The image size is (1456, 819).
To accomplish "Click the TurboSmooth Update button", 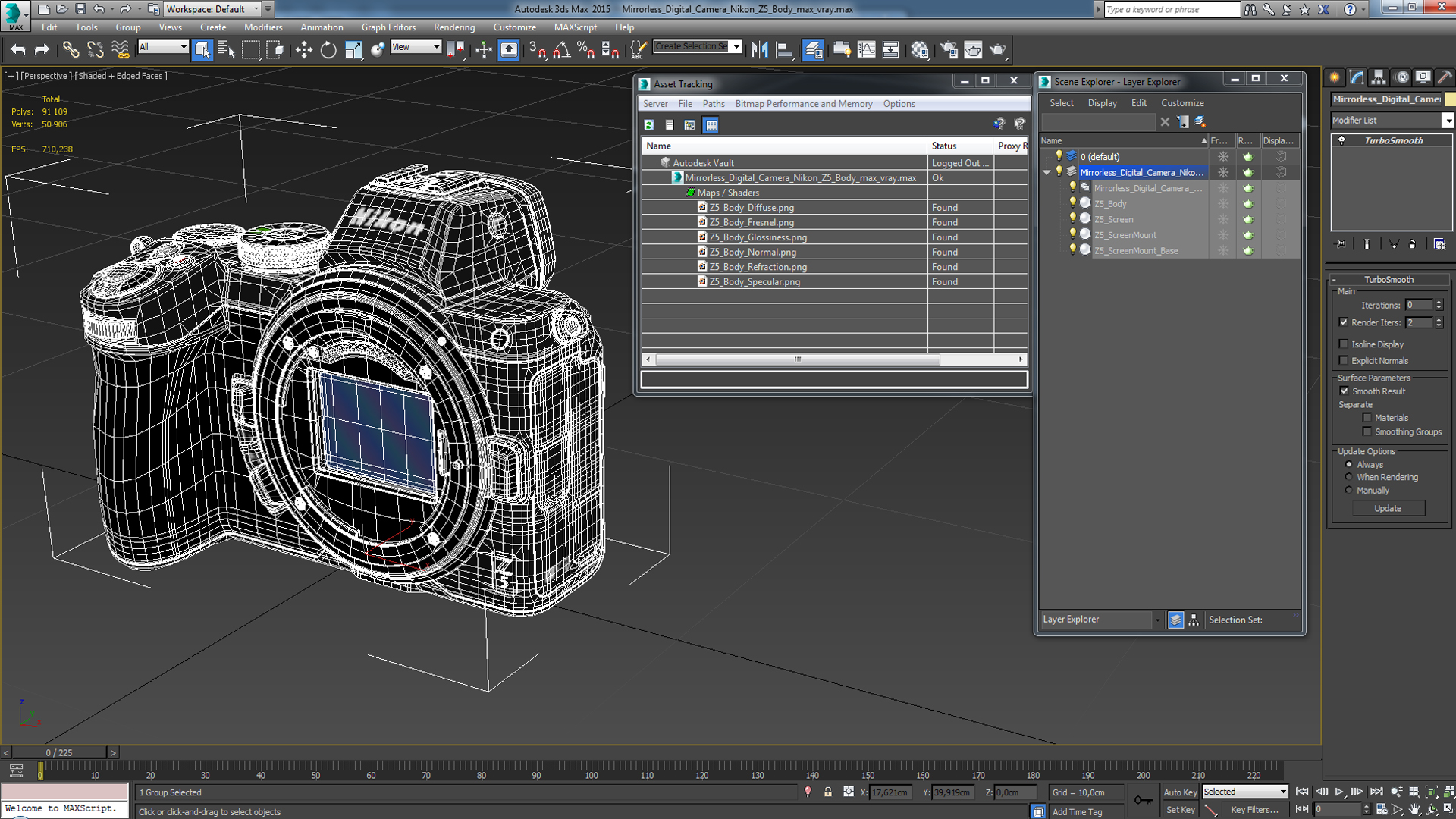I will [1388, 509].
